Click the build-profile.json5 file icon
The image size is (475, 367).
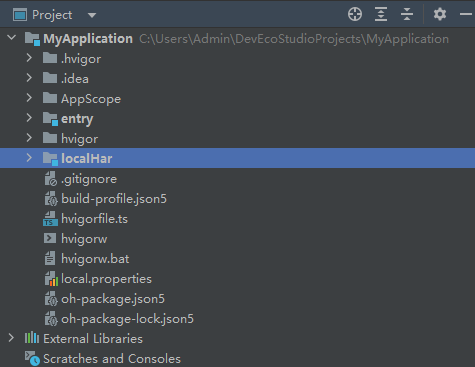click(51, 199)
